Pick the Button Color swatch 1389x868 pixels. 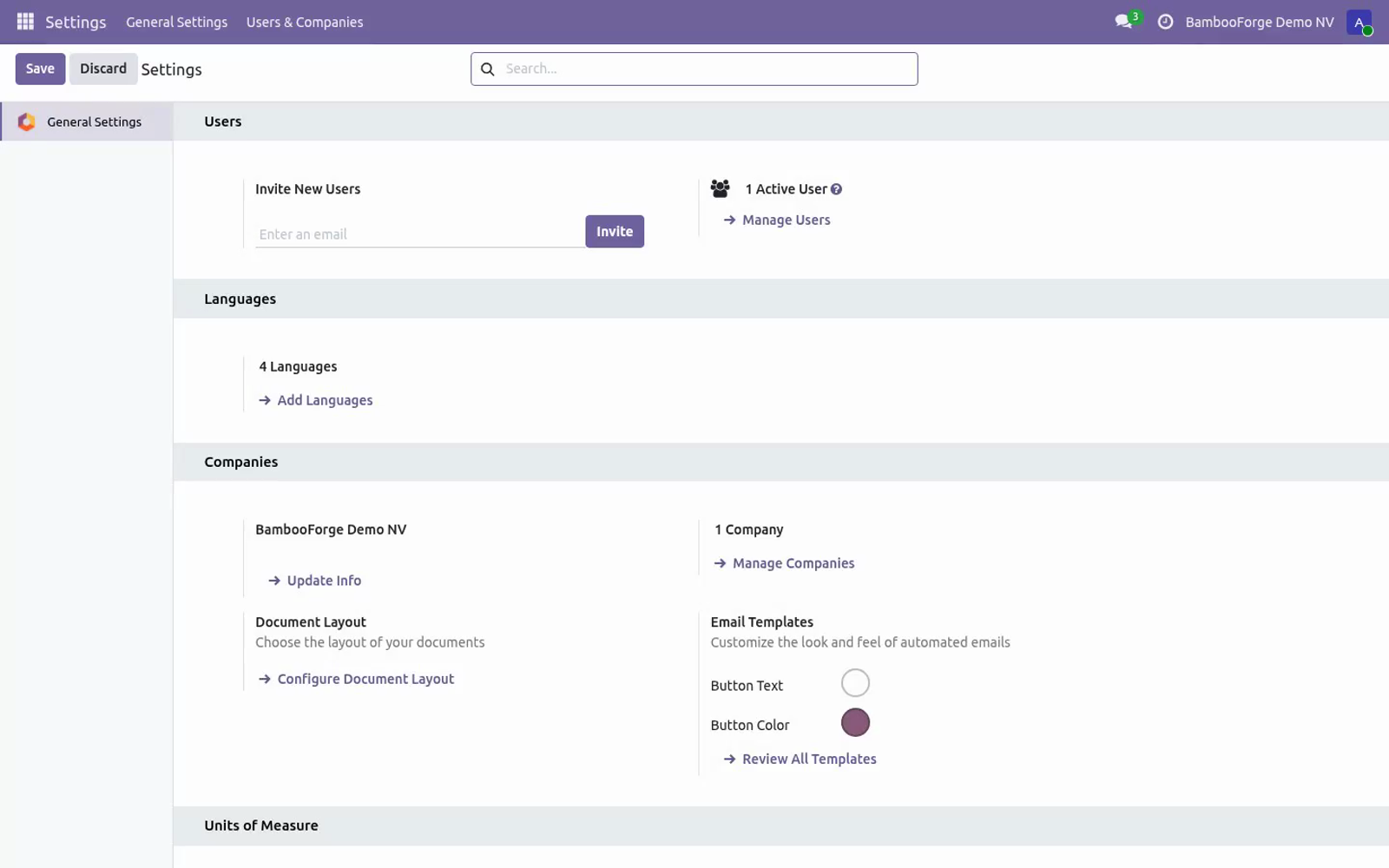point(855,722)
